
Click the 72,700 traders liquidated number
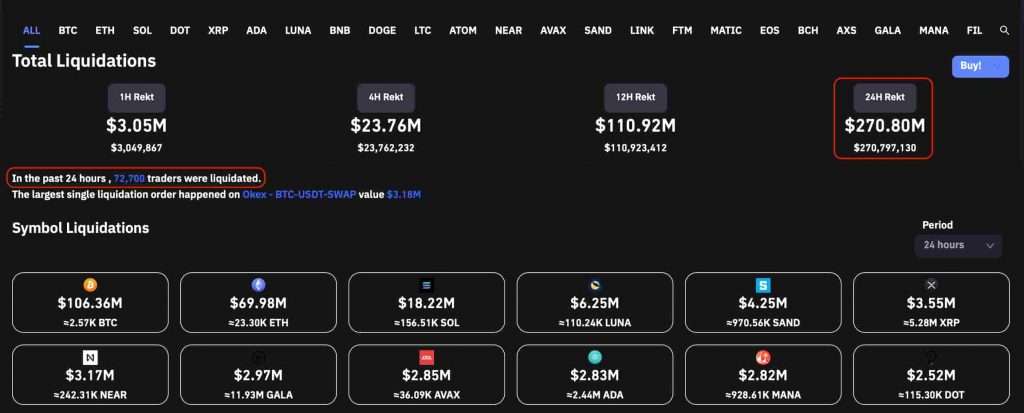coord(130,178)
